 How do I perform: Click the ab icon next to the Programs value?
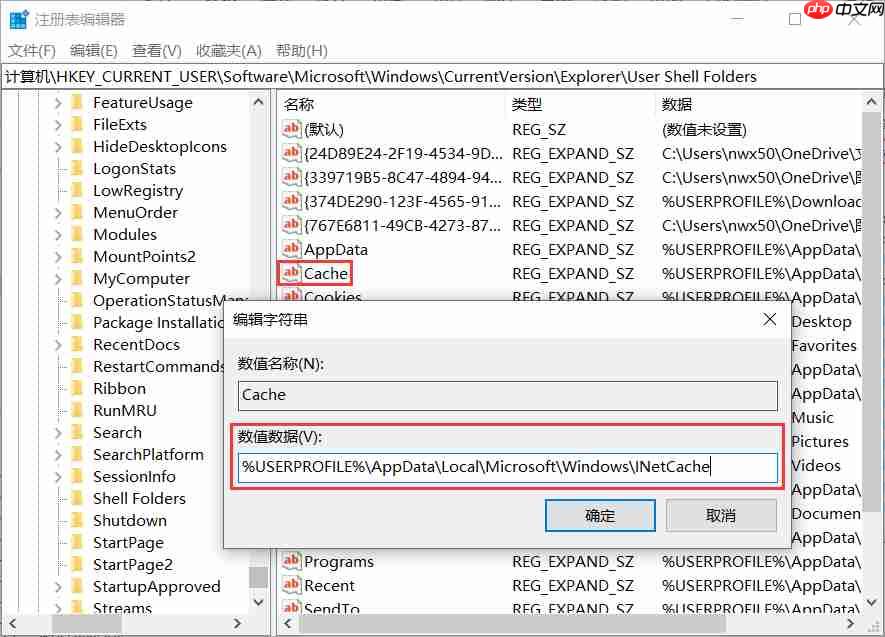(290, 561)
